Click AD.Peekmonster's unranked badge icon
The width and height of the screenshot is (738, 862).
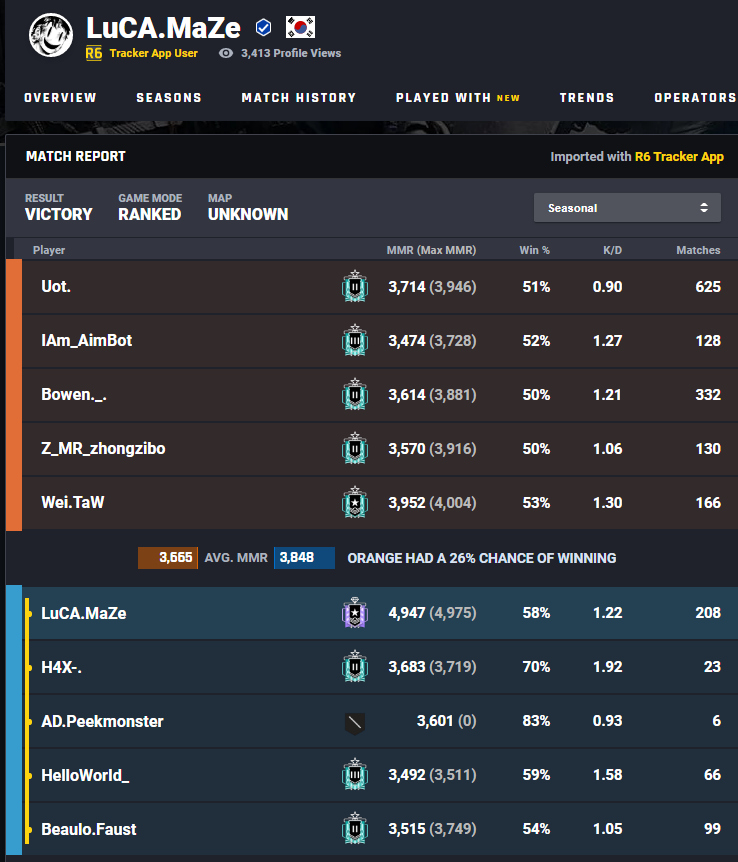pyautogui.click(x=355, y=723)
